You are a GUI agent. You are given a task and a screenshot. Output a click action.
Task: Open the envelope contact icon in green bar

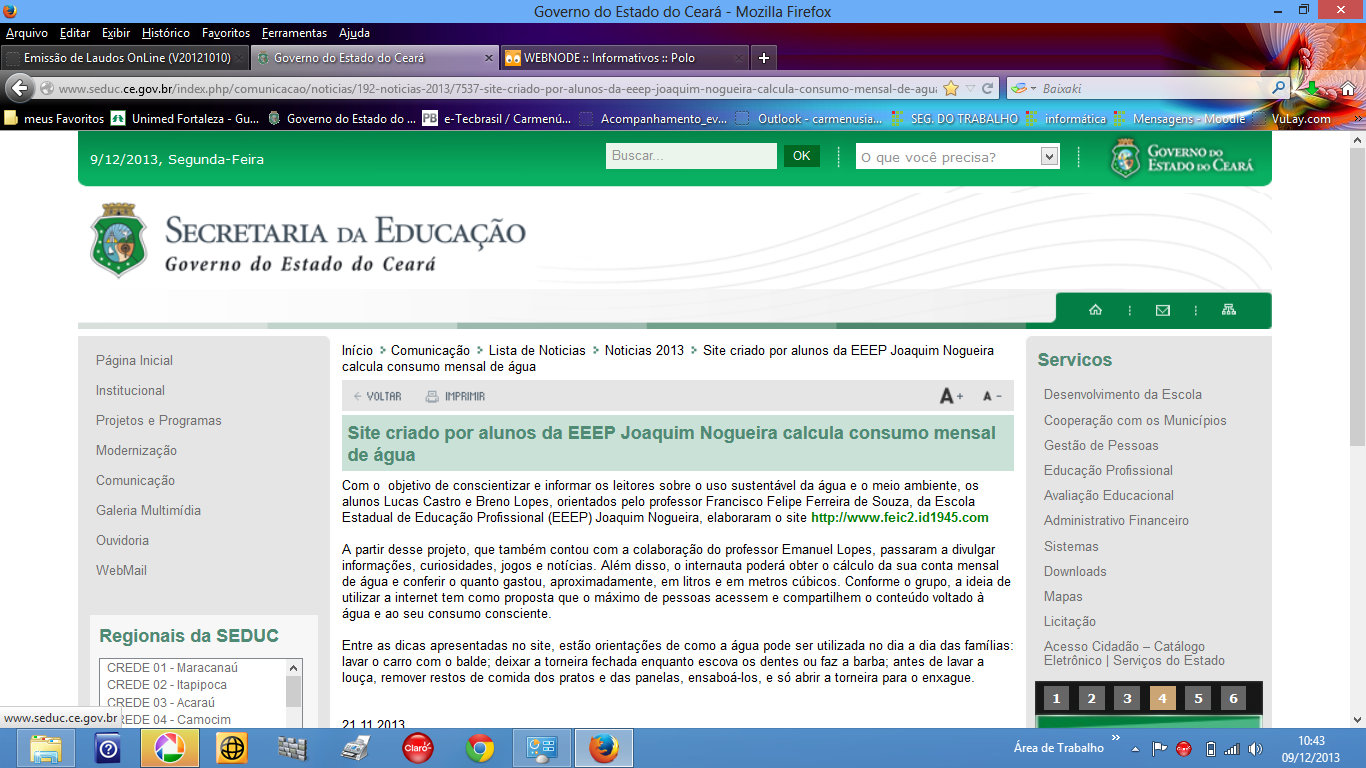point(1162,310)
